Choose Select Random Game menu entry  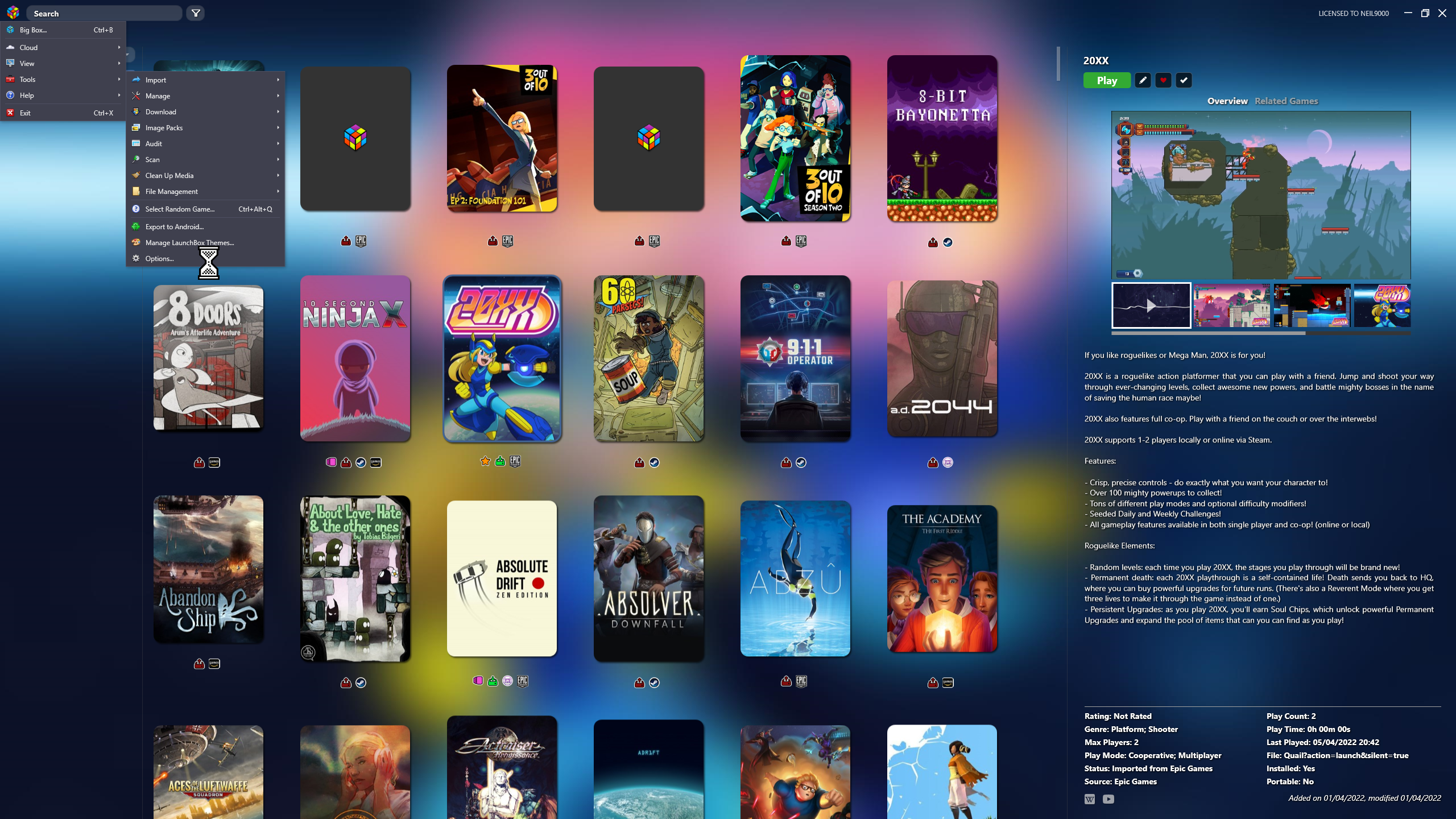pos(205,209)
